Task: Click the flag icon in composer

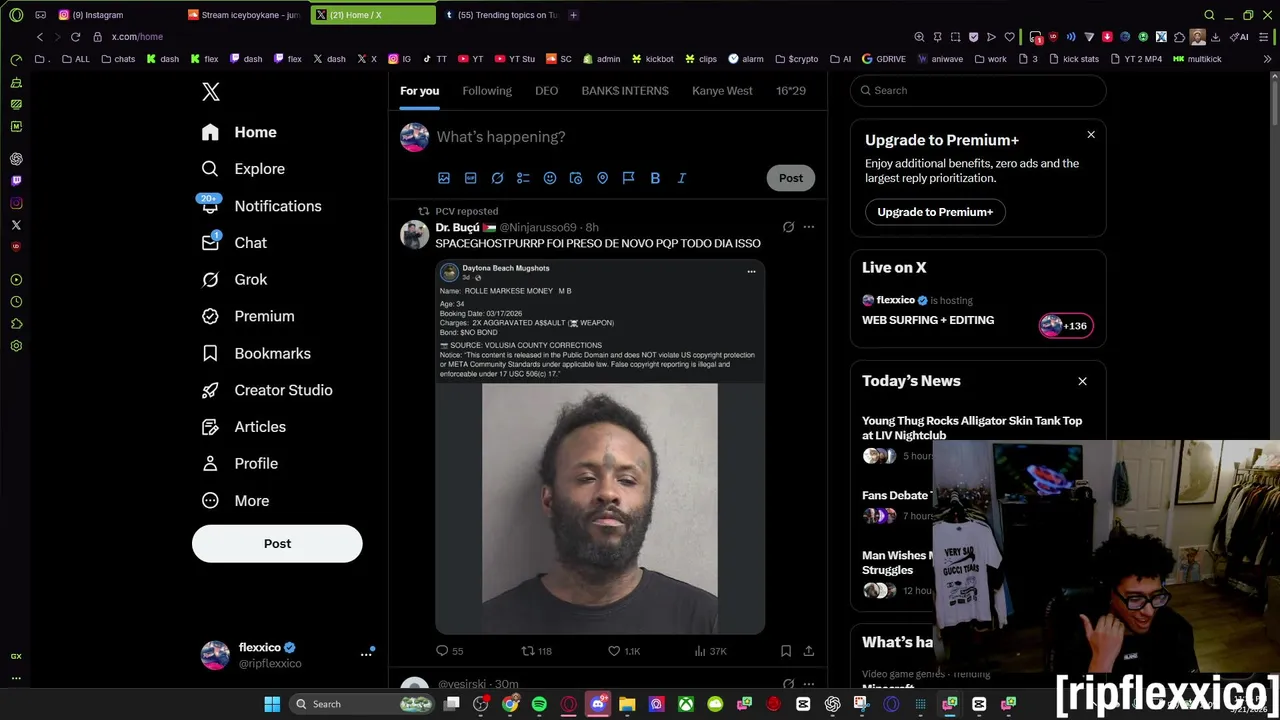Action: (x=629, y=178)
